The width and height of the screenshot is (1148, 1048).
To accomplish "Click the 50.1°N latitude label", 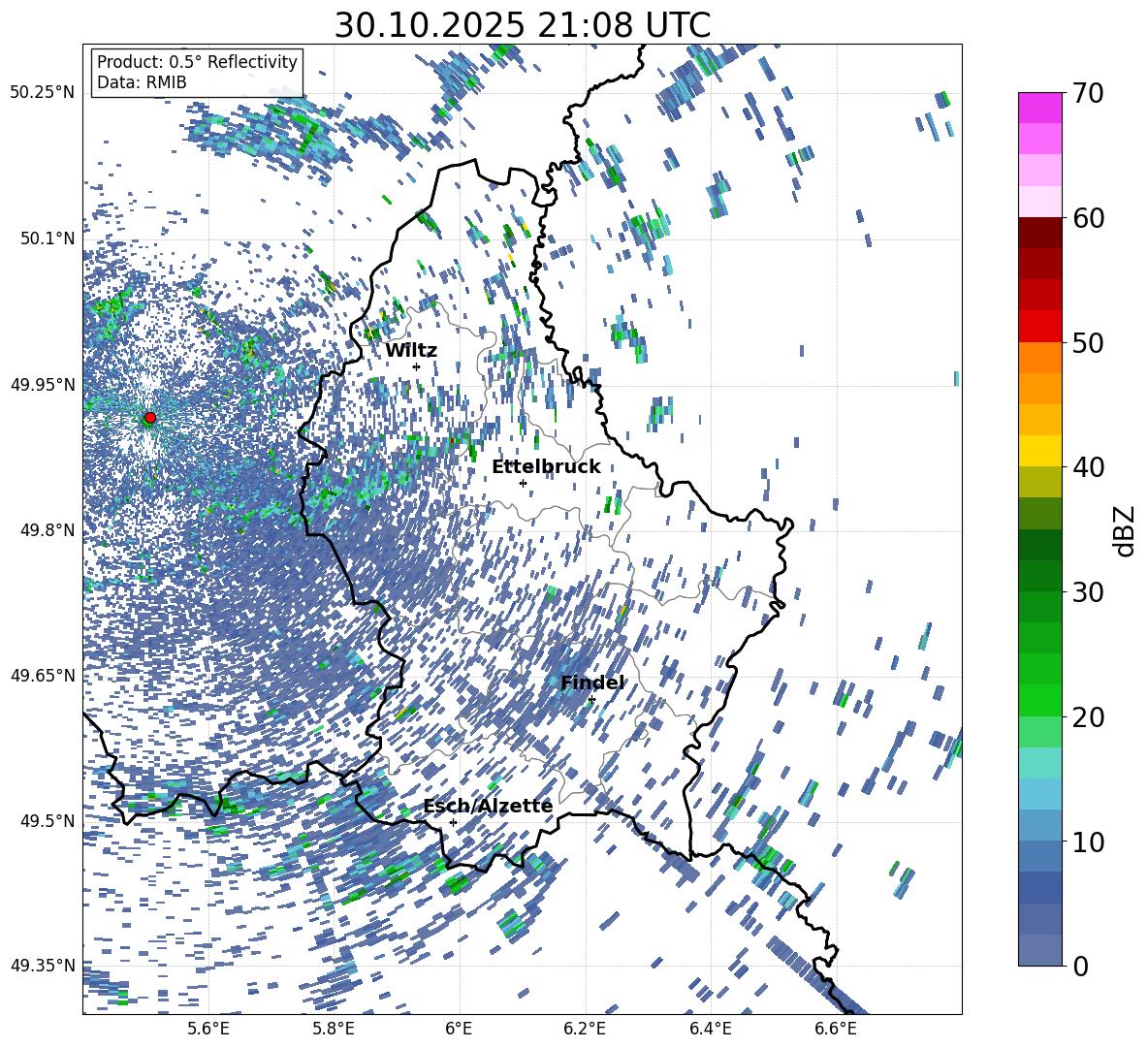I will tap(47, 238).
